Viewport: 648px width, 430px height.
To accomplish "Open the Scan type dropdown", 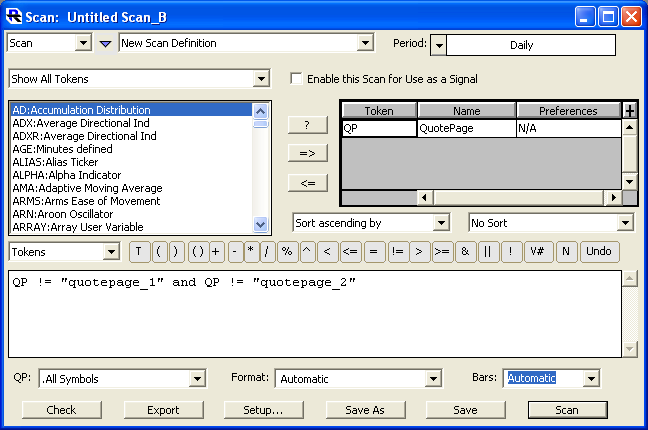I will [83, 43].
